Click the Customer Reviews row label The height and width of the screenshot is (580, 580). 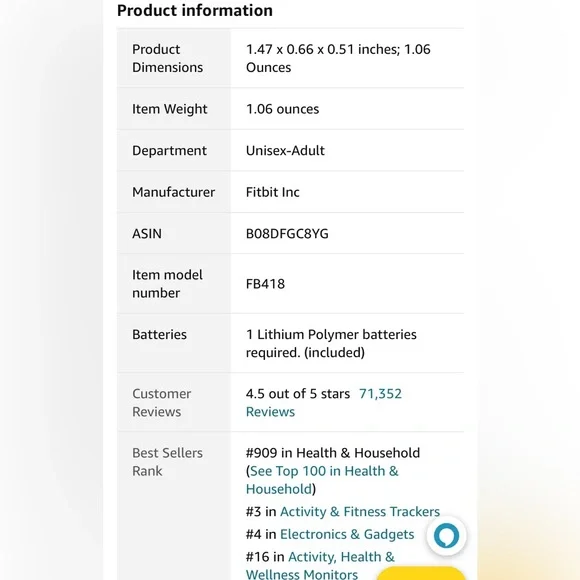(x=162, y=403)
